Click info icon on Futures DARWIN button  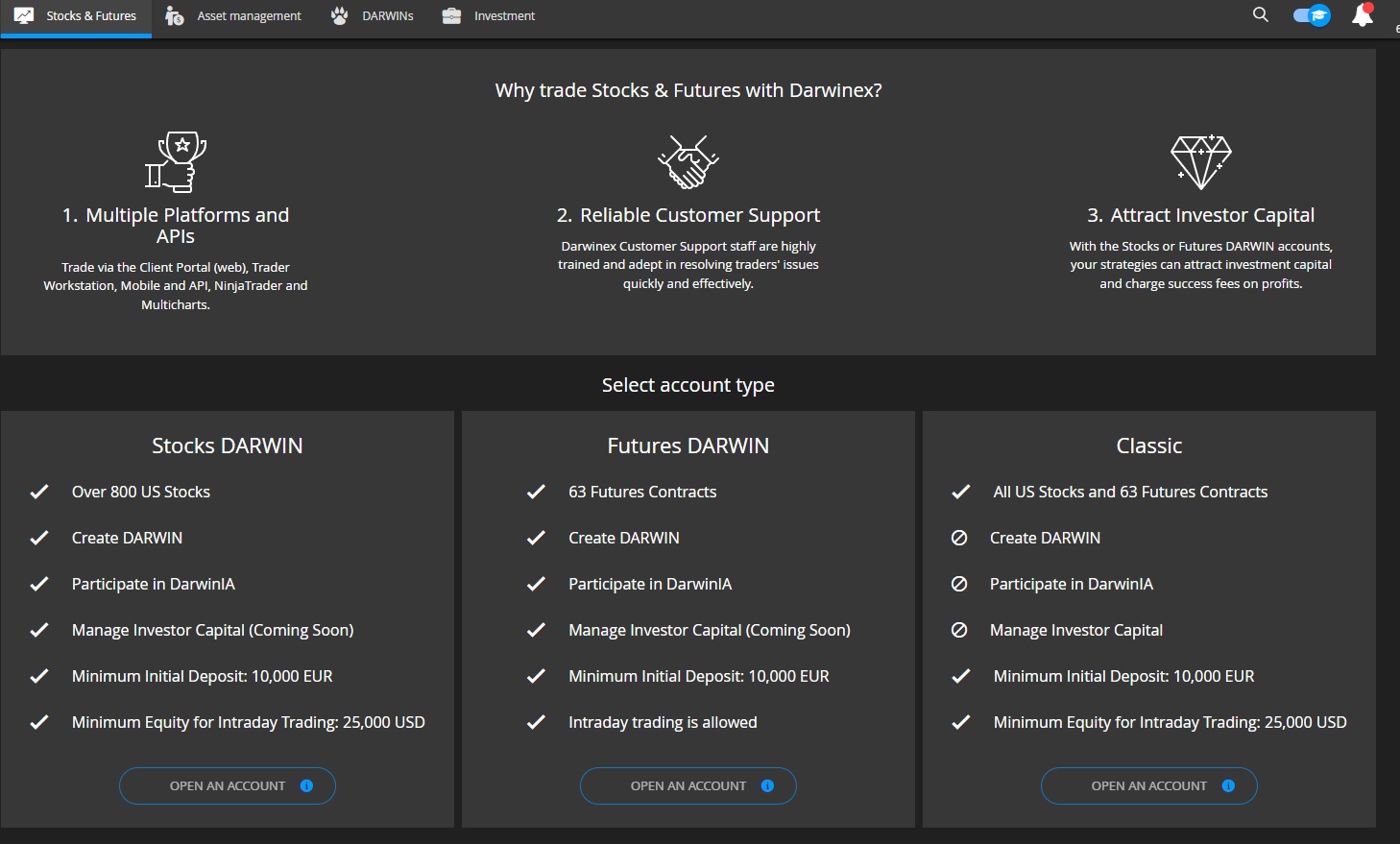click(767, 785)
